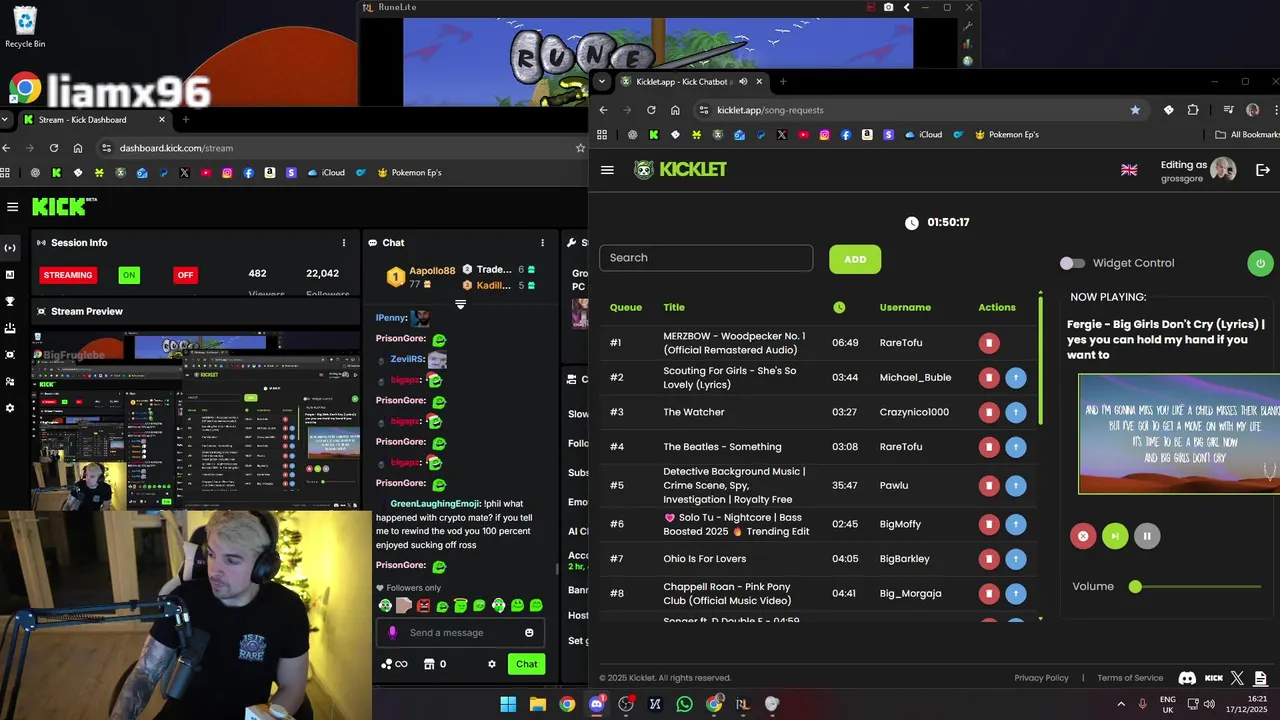Click STREAMING status button
Image resolution: width=1280 pixels, height=720 pixels.
(x=68, y=275)
